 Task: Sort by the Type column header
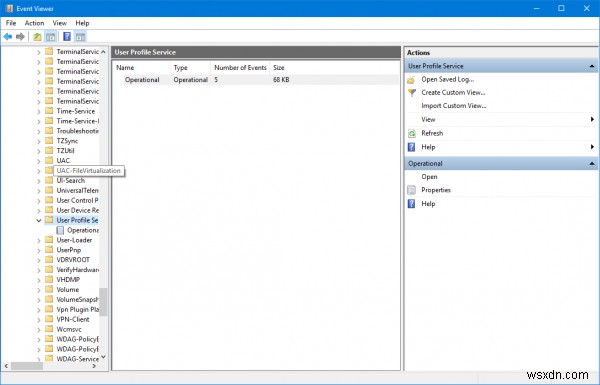point(190,68)
